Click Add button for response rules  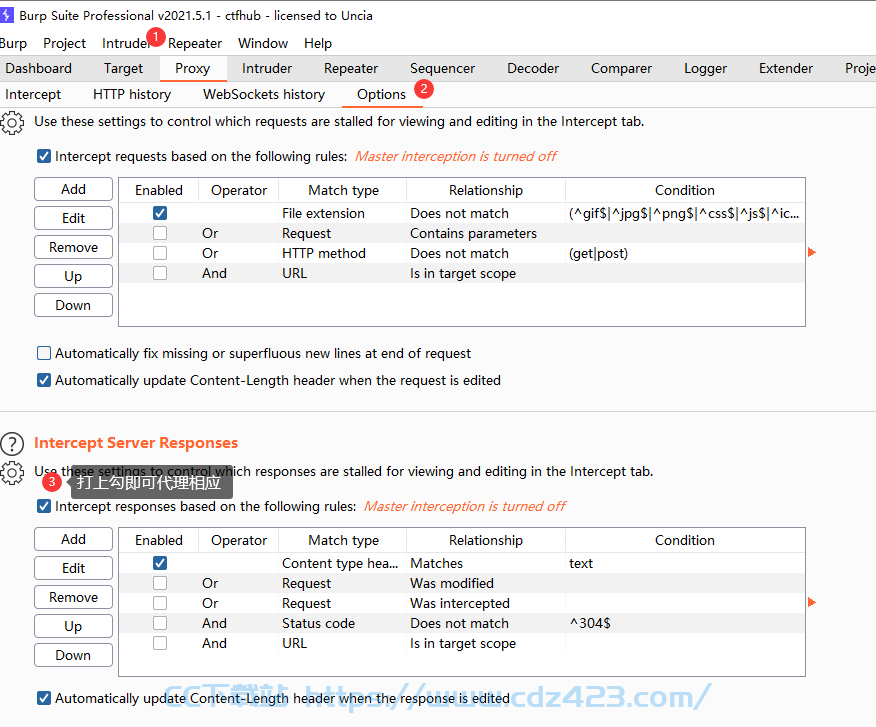pyautogui.click(x=73, y=539)
